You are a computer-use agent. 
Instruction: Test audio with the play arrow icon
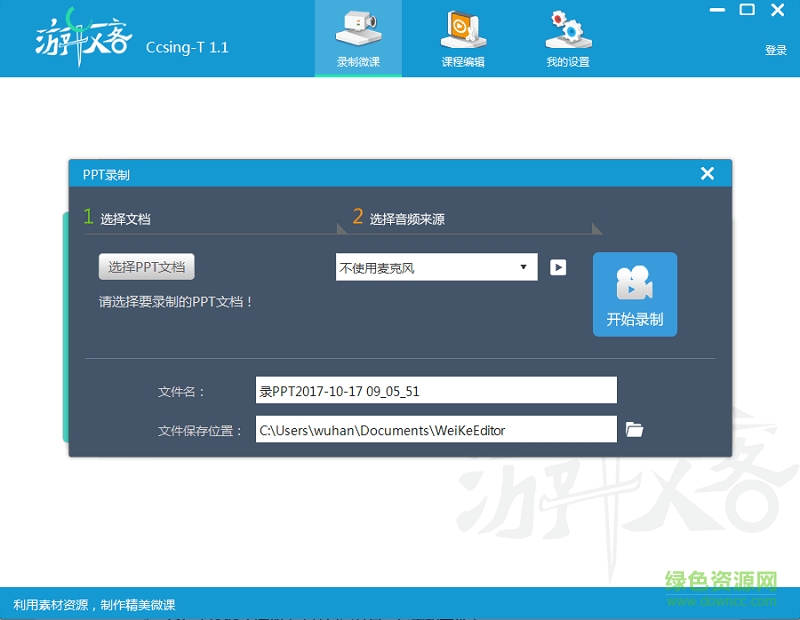(557, 267)
